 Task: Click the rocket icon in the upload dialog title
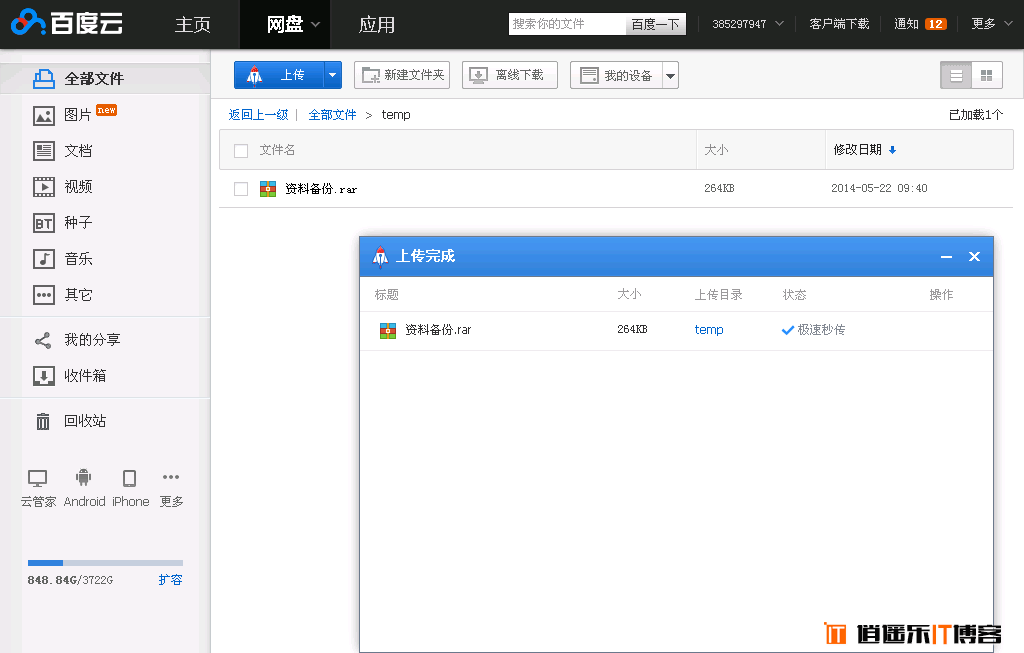pyautogui.click(x=380, y=257)
